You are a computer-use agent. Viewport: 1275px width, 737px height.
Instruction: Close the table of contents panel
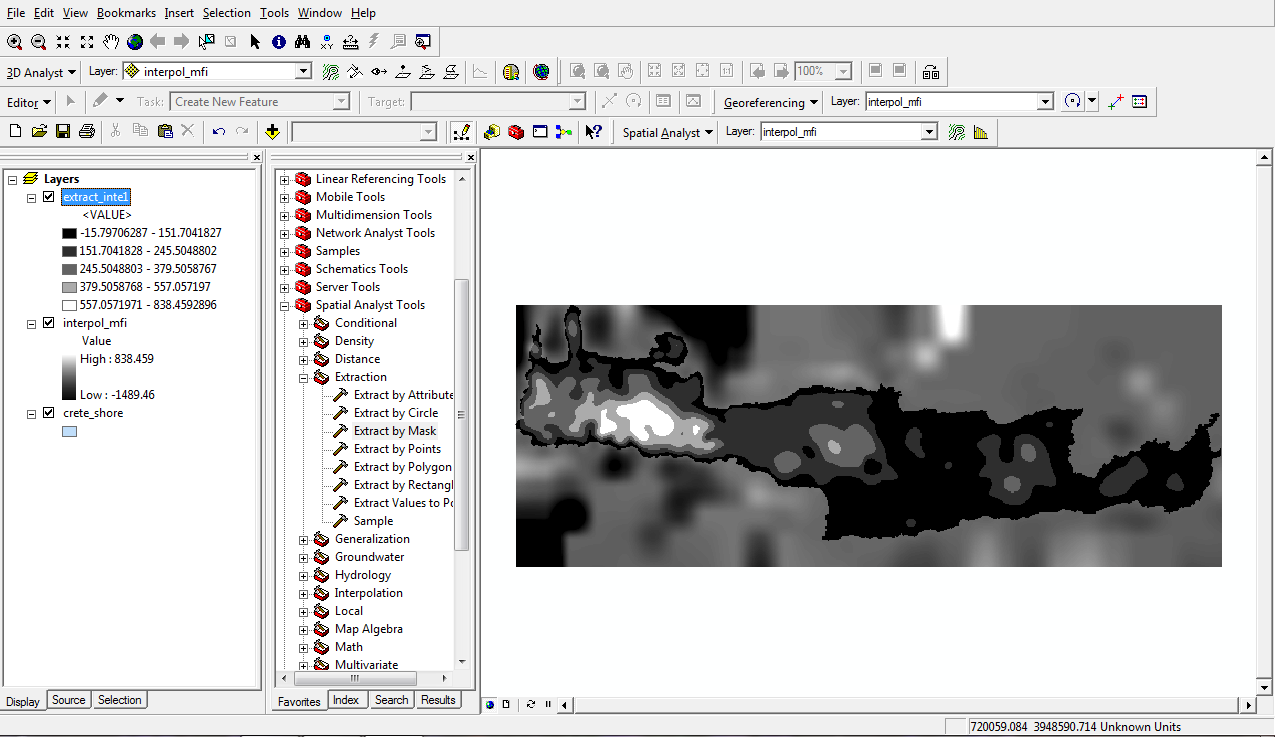pos(256,157)
